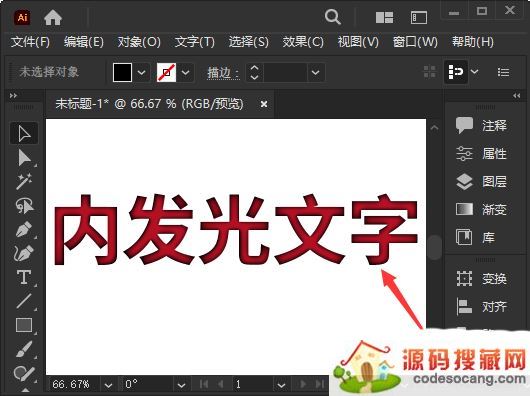This screenshot has width=530, height=396.
Task: Select the Selection tool (black arrow)
Action: [x=24, y=134]
